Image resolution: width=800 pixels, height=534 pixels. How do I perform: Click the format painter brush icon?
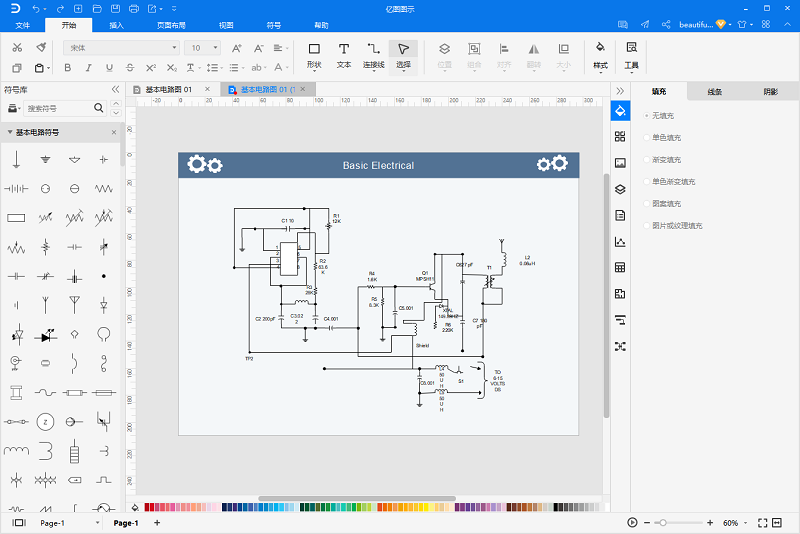tap(41, 47)
